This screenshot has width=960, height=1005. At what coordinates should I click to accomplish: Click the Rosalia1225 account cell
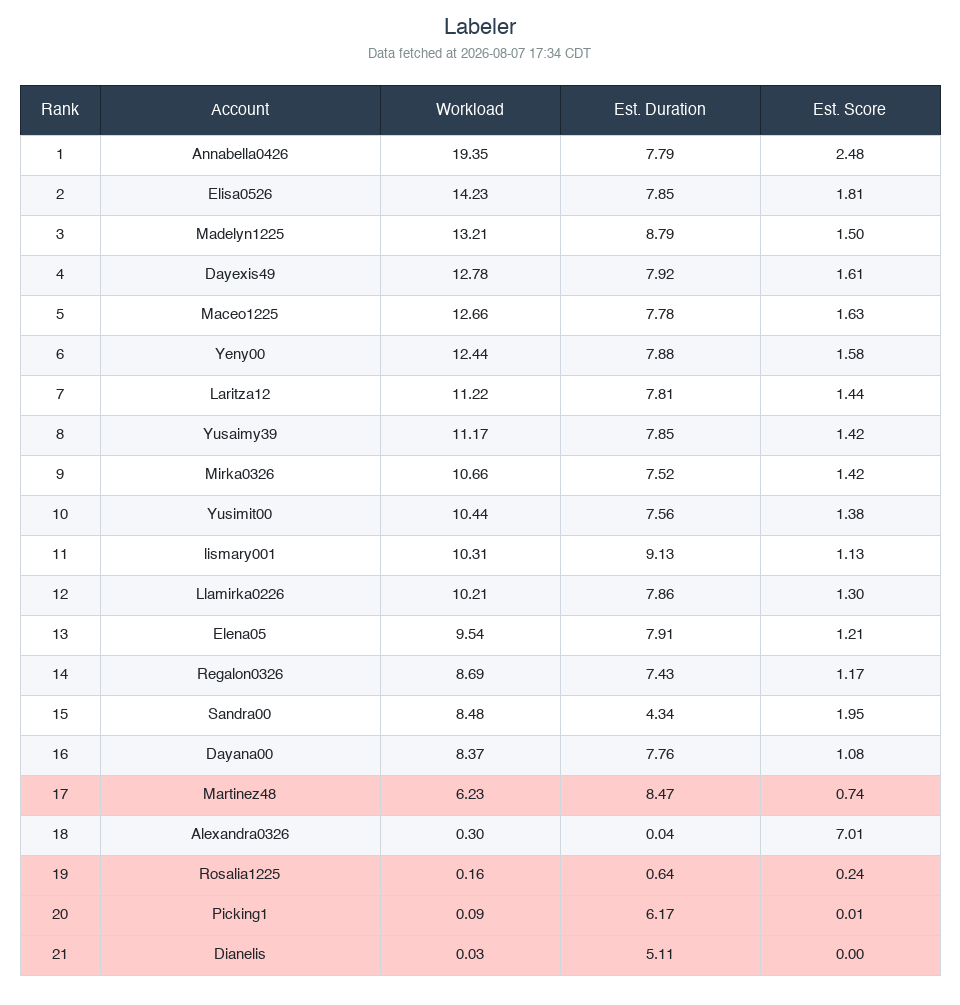240,874
